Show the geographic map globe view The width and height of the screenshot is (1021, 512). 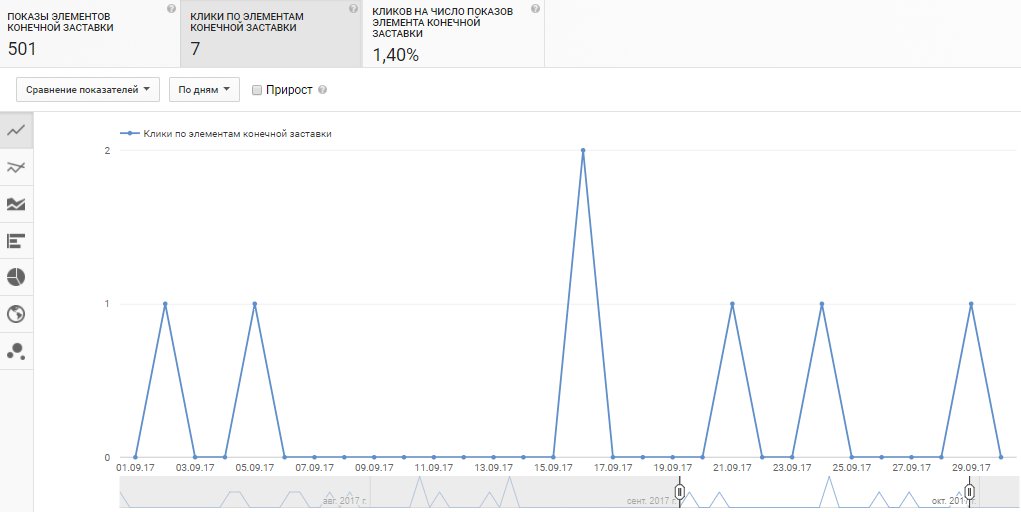[x=16, y=314]
